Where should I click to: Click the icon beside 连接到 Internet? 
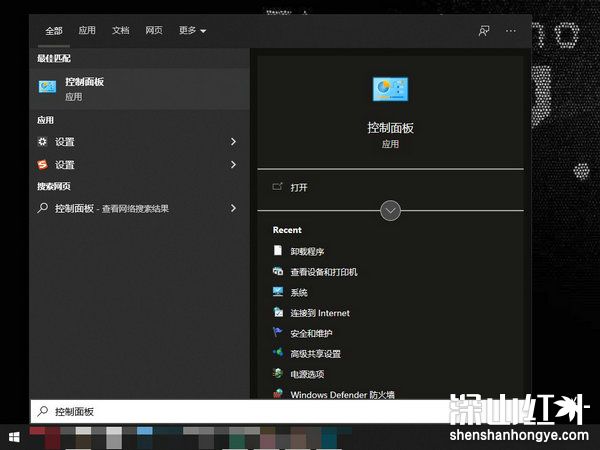pyautogui.click(x=278, y=312)
